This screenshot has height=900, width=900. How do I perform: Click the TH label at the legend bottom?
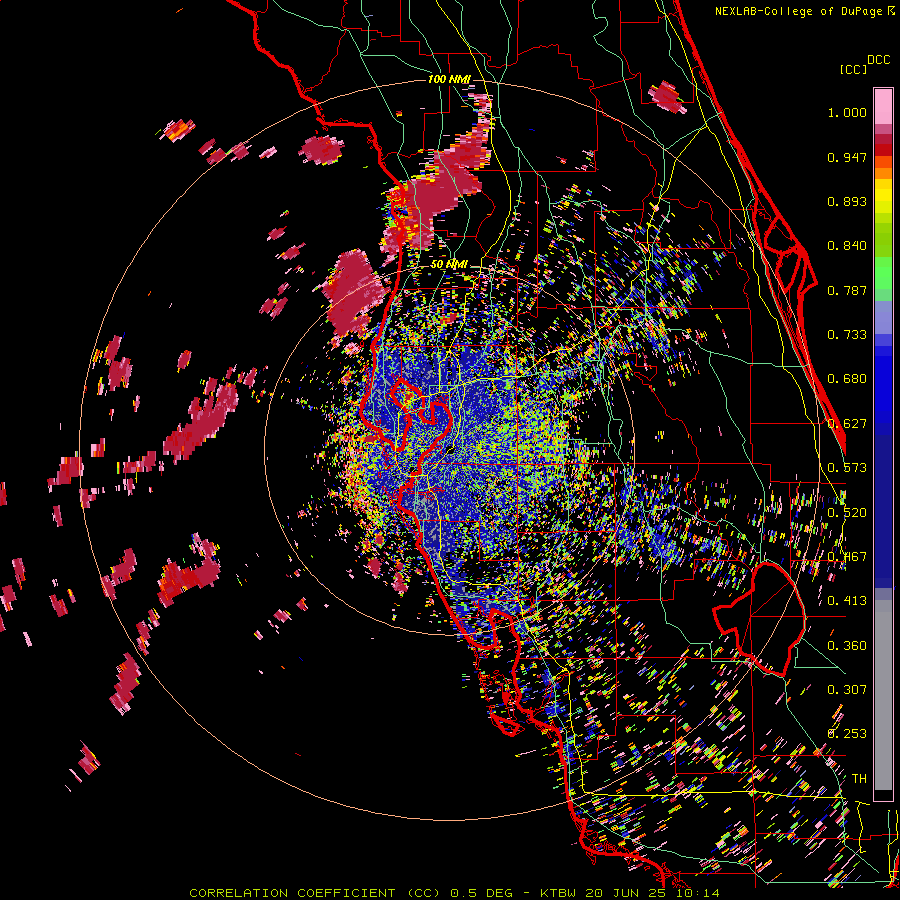click(x=859, y=779)
